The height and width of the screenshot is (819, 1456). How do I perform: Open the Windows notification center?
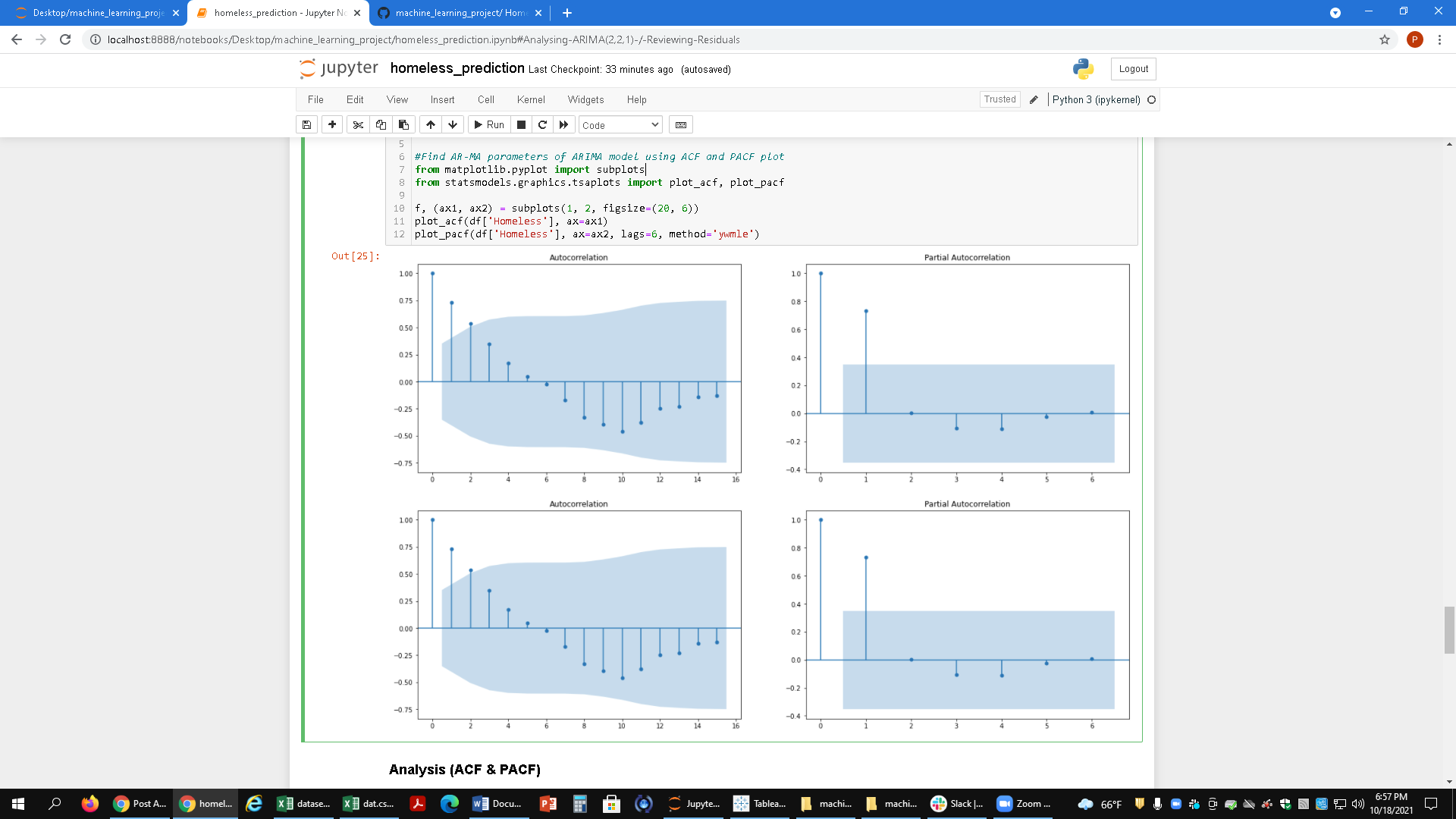point(1431,803)
